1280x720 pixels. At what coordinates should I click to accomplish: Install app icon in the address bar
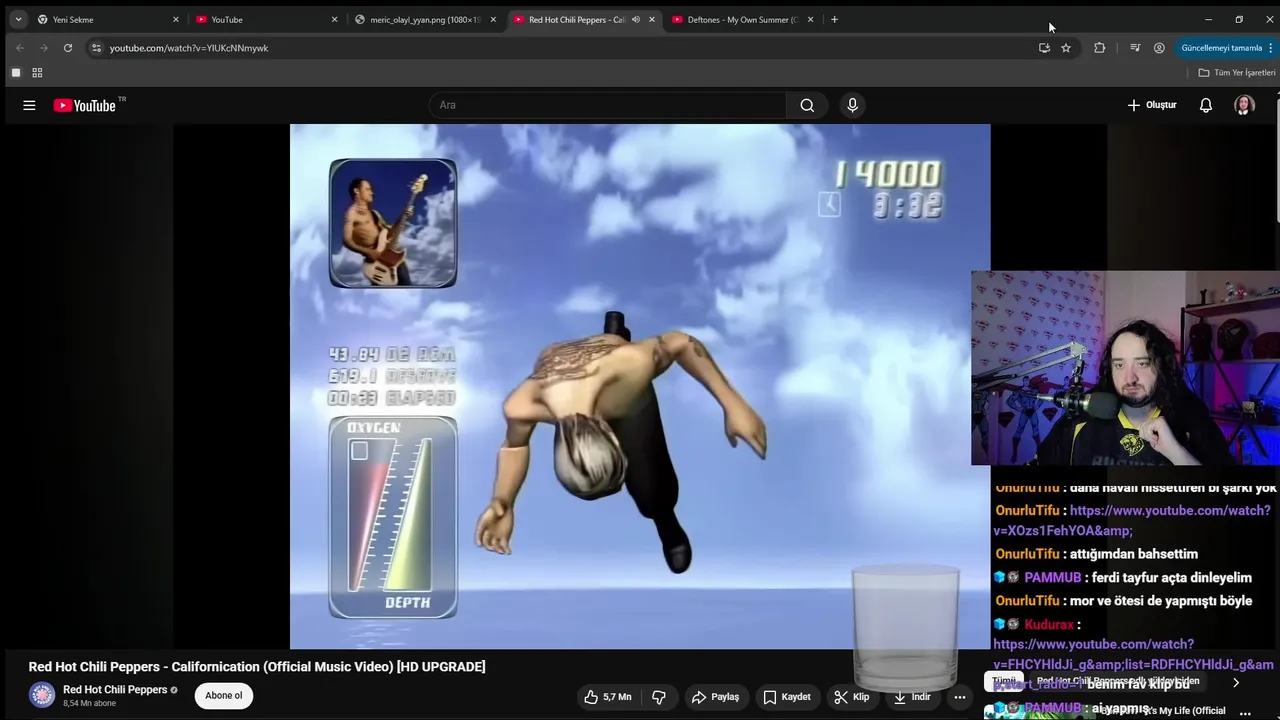(1044, 48)
